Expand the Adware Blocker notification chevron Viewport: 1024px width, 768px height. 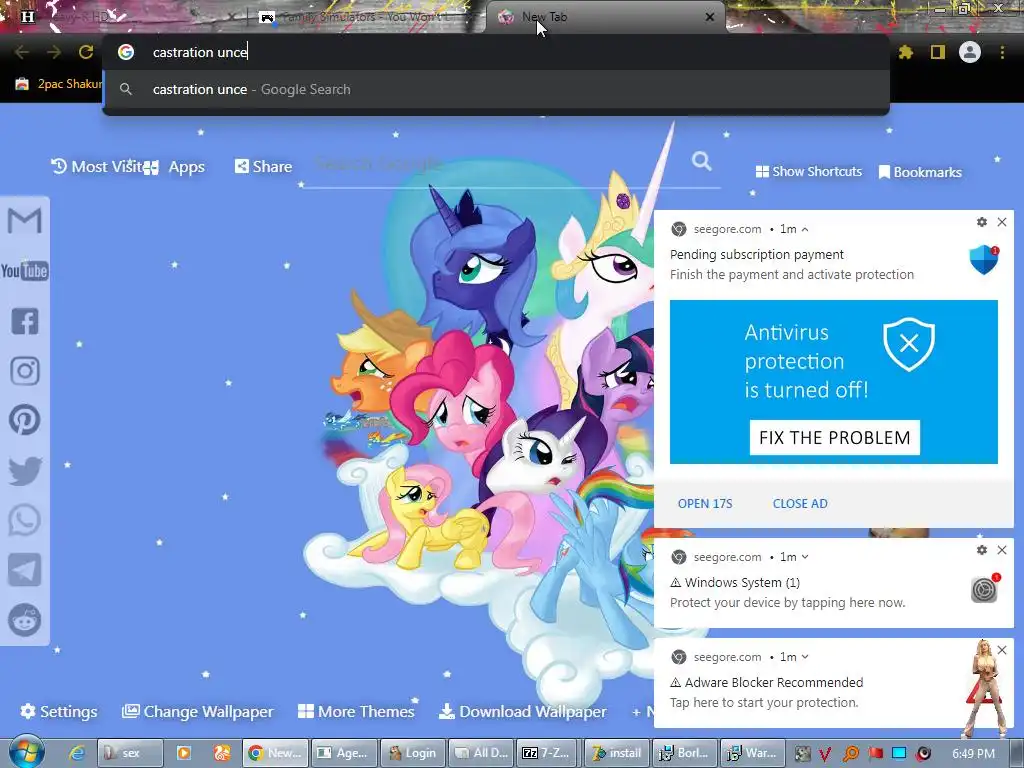(x=805, y=657)
